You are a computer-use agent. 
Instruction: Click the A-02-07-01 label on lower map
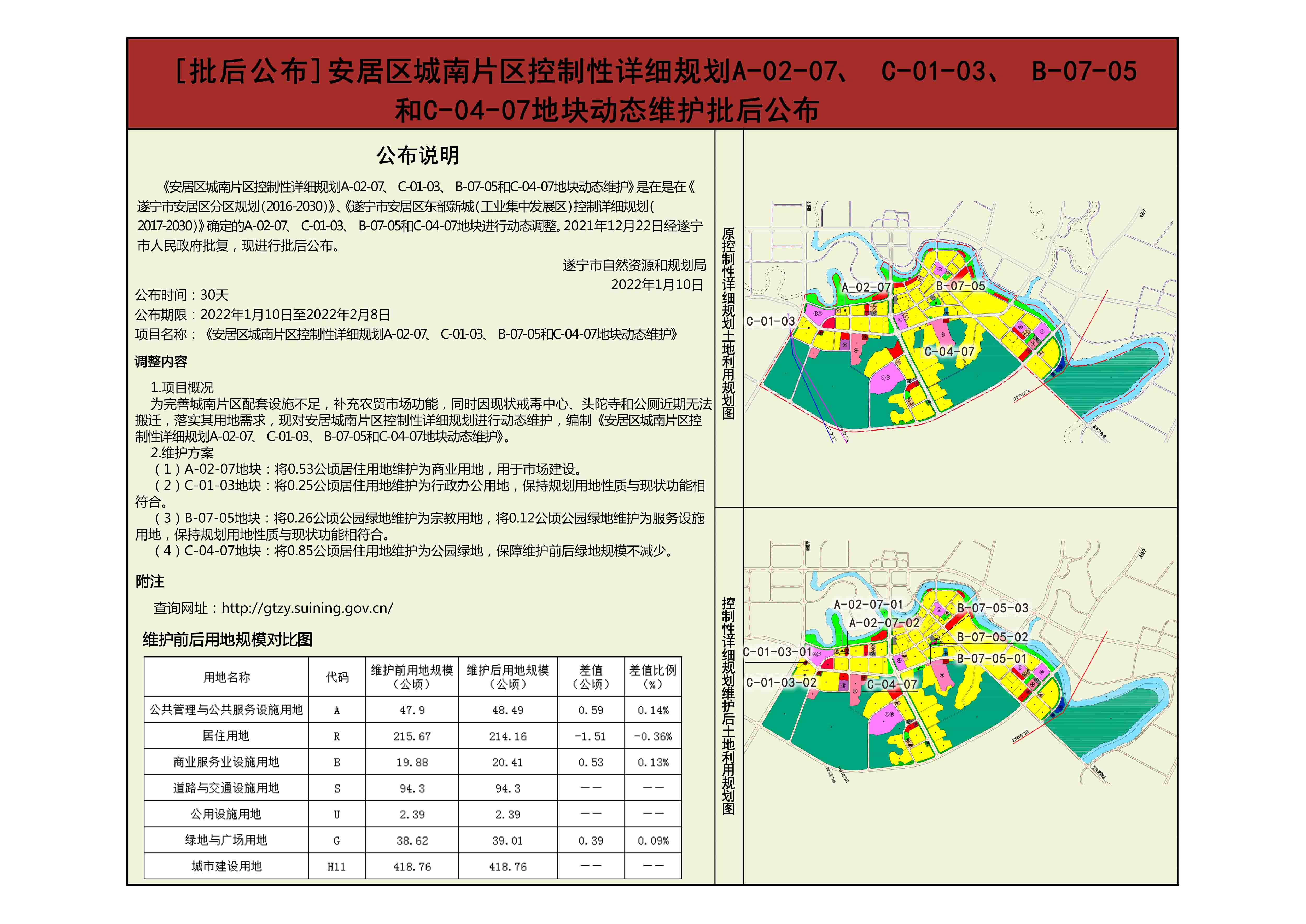pos(868,604)
